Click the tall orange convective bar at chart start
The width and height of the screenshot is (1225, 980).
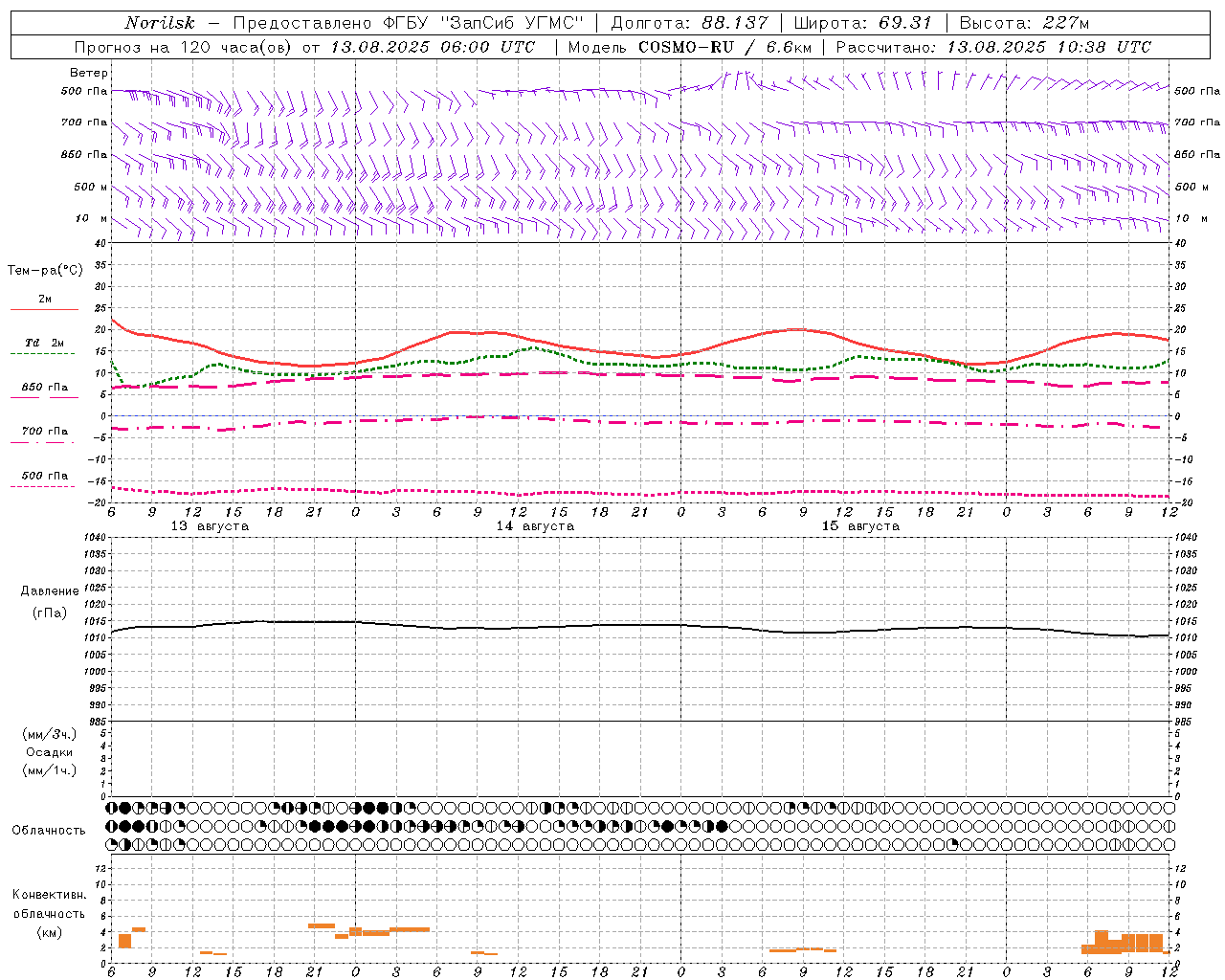(124, 941)
